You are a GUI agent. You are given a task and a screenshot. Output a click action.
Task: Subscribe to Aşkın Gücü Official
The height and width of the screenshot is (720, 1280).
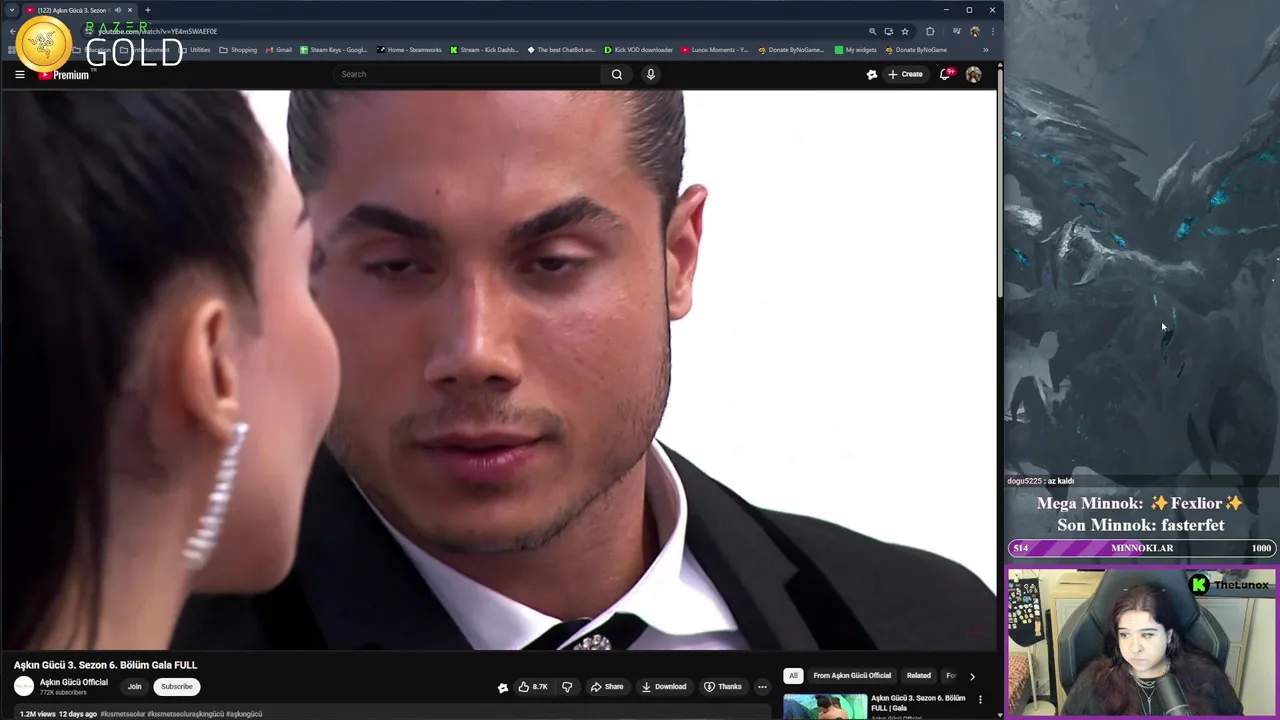point(177,687)
